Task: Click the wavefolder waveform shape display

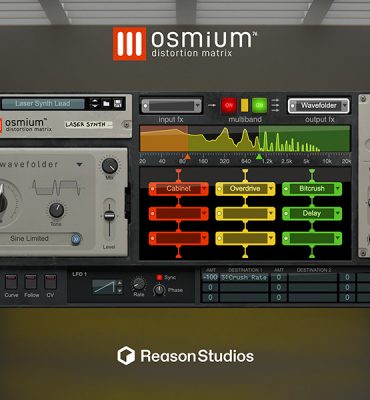Action: pyautogui.click(x=56, y=188)
